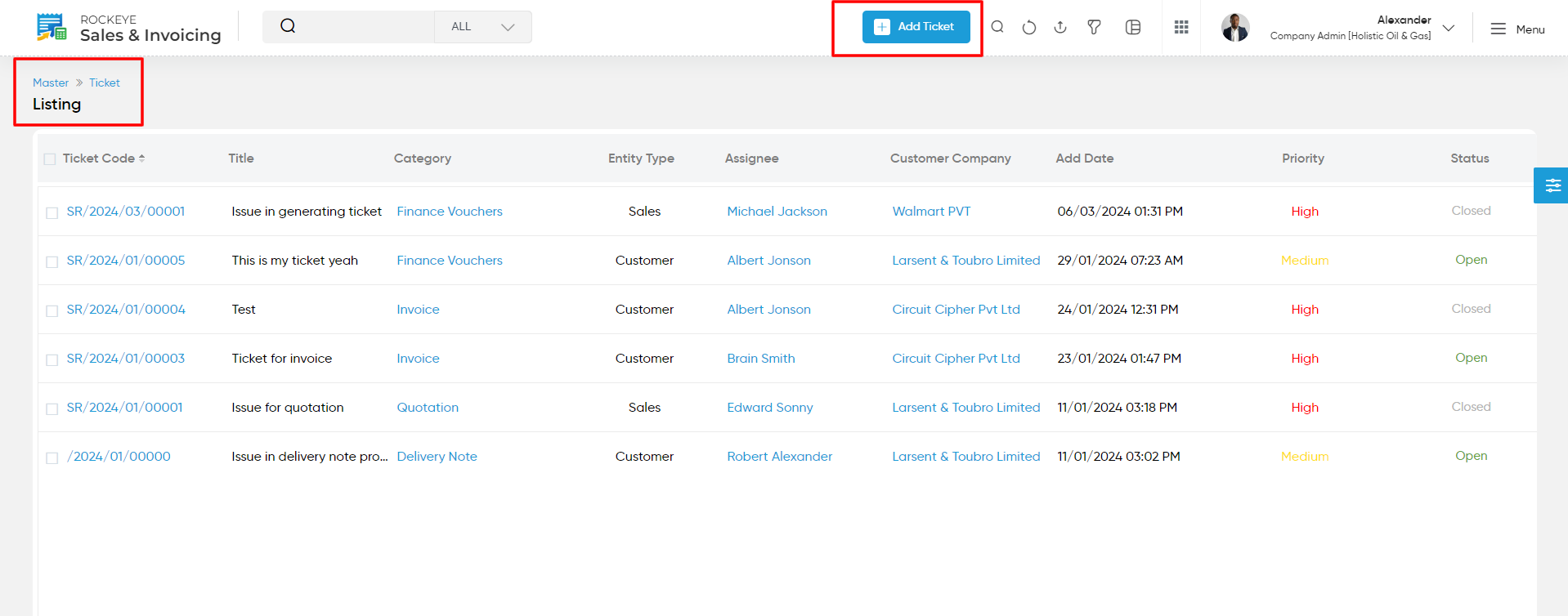
Task: Click the column layout icon in toolbar
Action: click(1133, 27)
